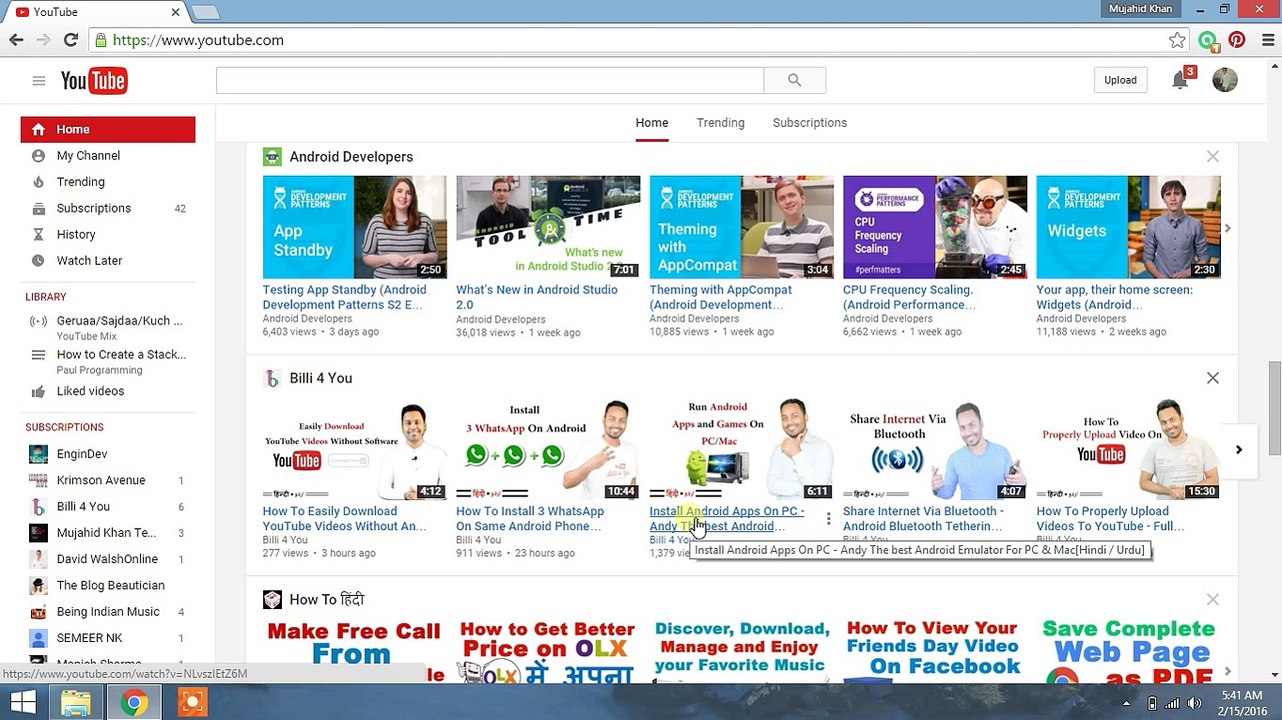
Task: Play Theming with AppCompat thumbnail
Action: pos(741,227)
